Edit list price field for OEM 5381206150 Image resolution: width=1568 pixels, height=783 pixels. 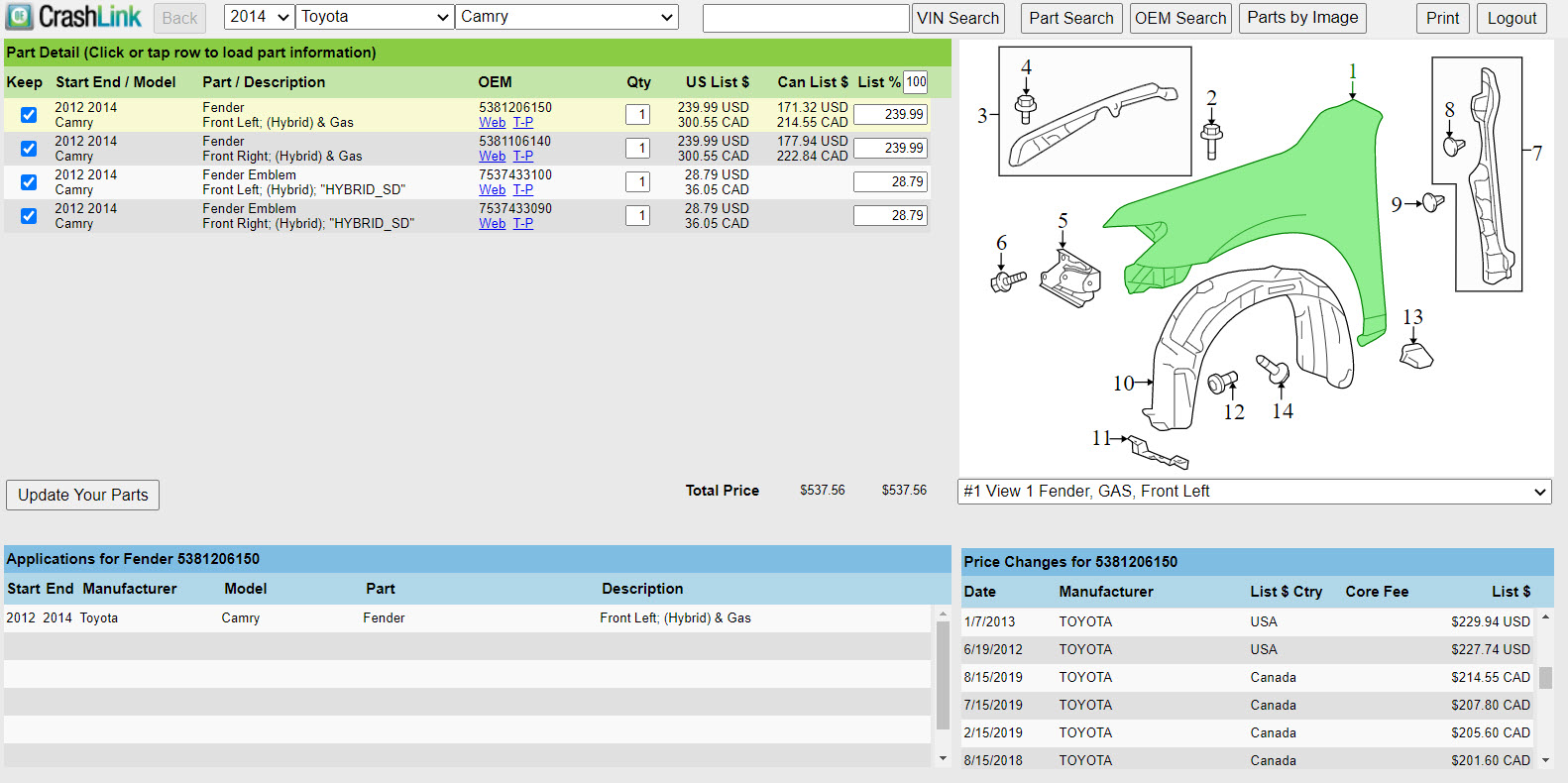(890, 115)
